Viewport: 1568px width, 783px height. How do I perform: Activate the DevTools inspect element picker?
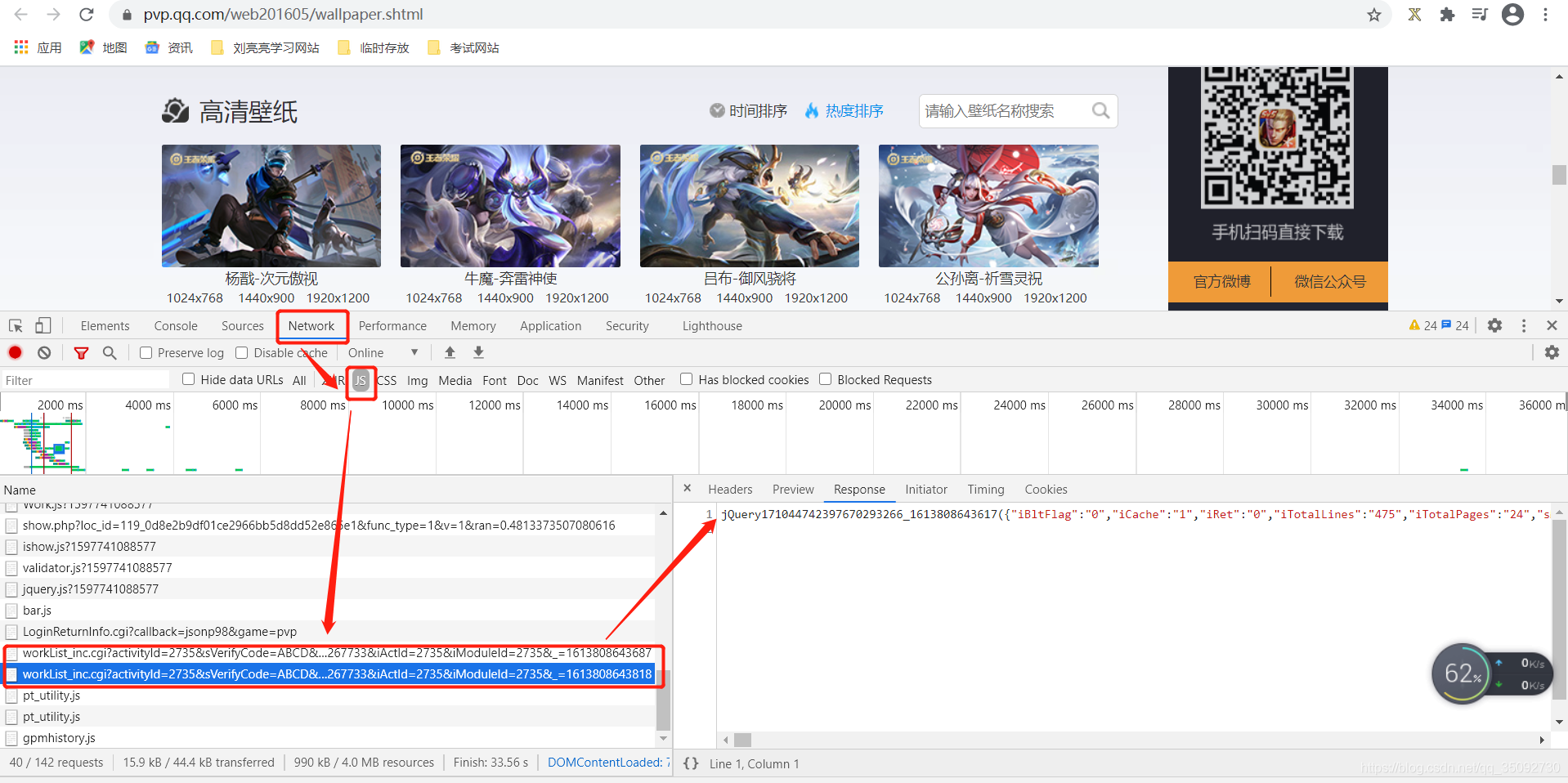click(16, 325)
